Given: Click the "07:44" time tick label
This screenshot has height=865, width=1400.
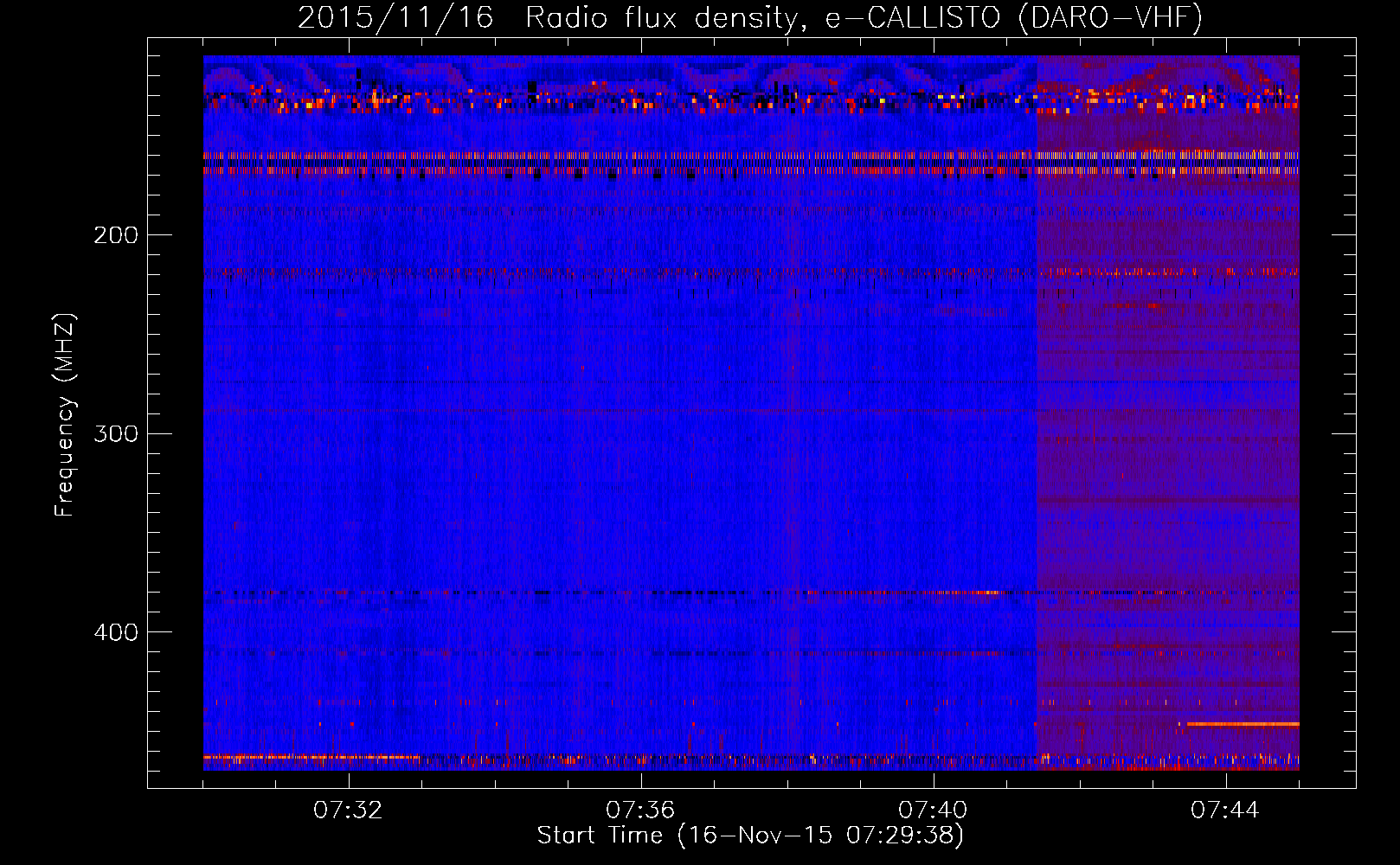Looking at the screenshot, I should coord(1225,811).
